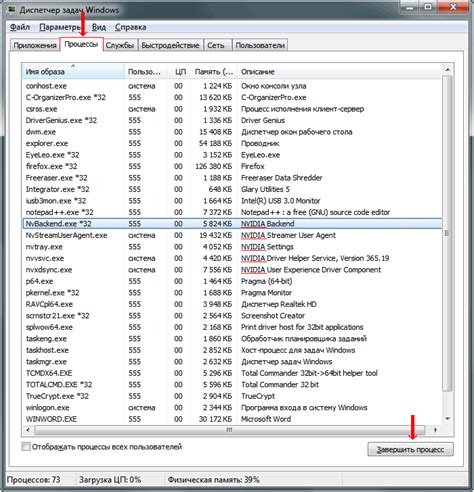
Task: Sort by 'Память' column header
Action: 213,71
